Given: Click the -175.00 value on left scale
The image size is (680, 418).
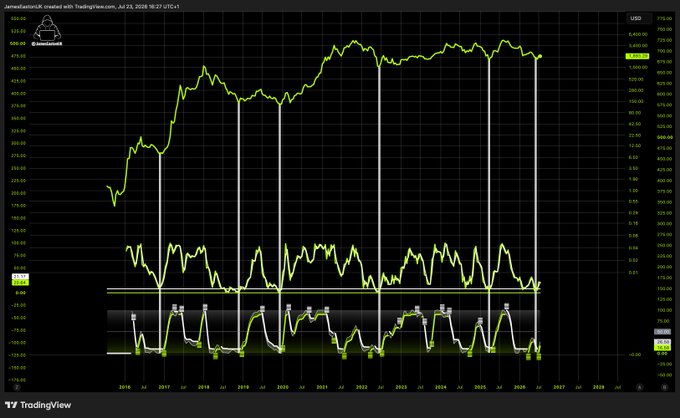Looking at the screenshot, I should click(17, 380).
